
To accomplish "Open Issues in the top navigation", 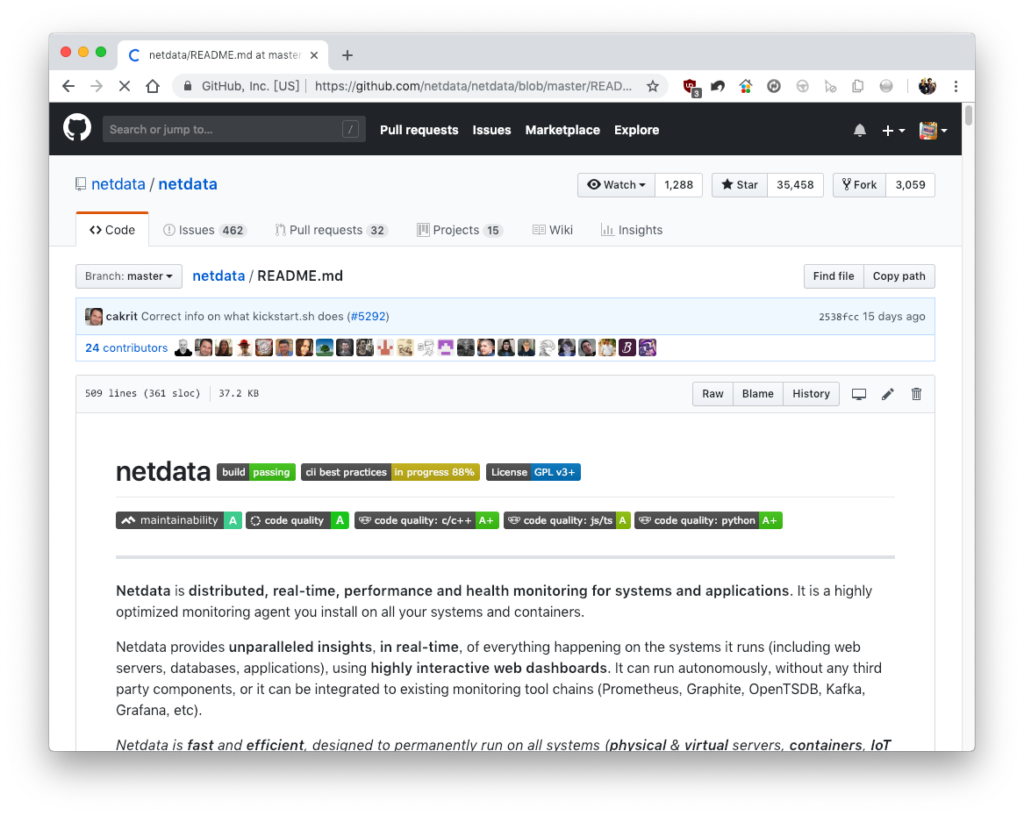I will point(492,130).
